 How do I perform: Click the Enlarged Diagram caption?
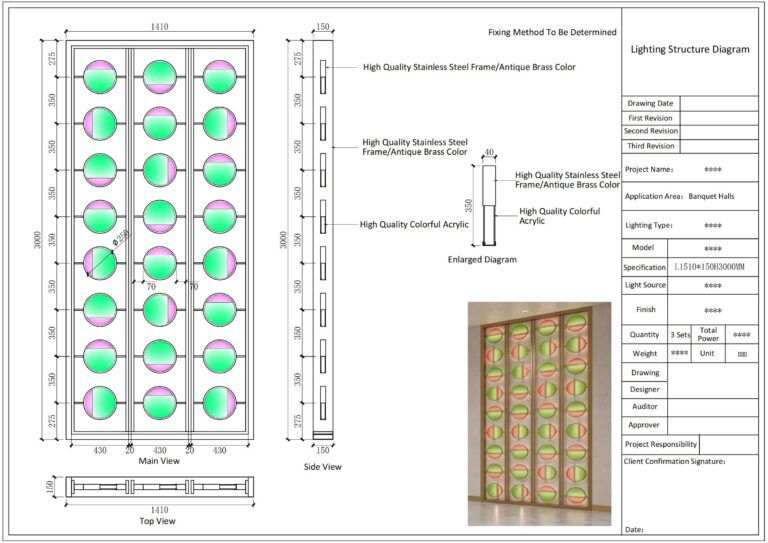click(482, 259)
